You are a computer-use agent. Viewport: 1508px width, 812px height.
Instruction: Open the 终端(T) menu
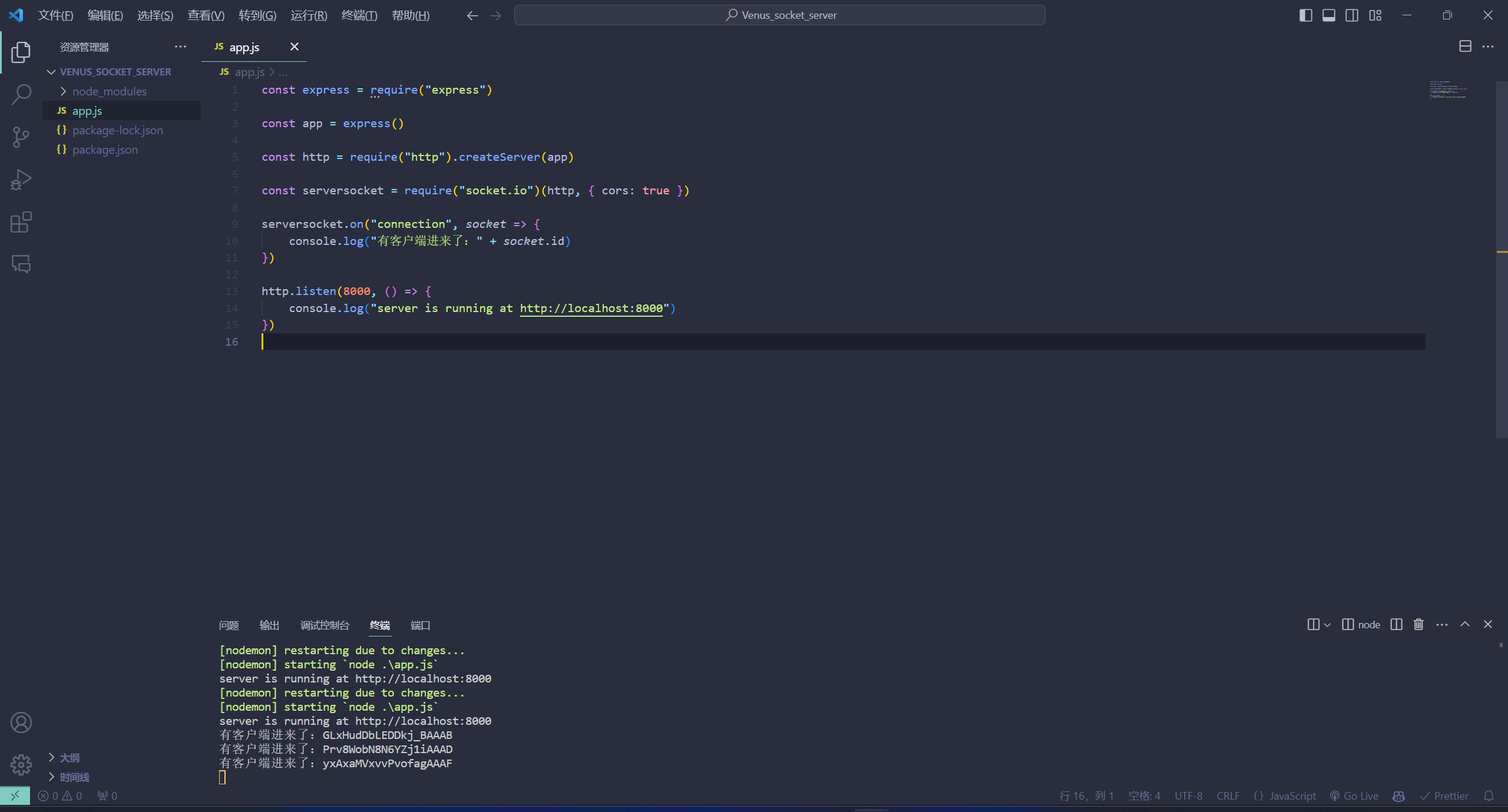[359, 15]
